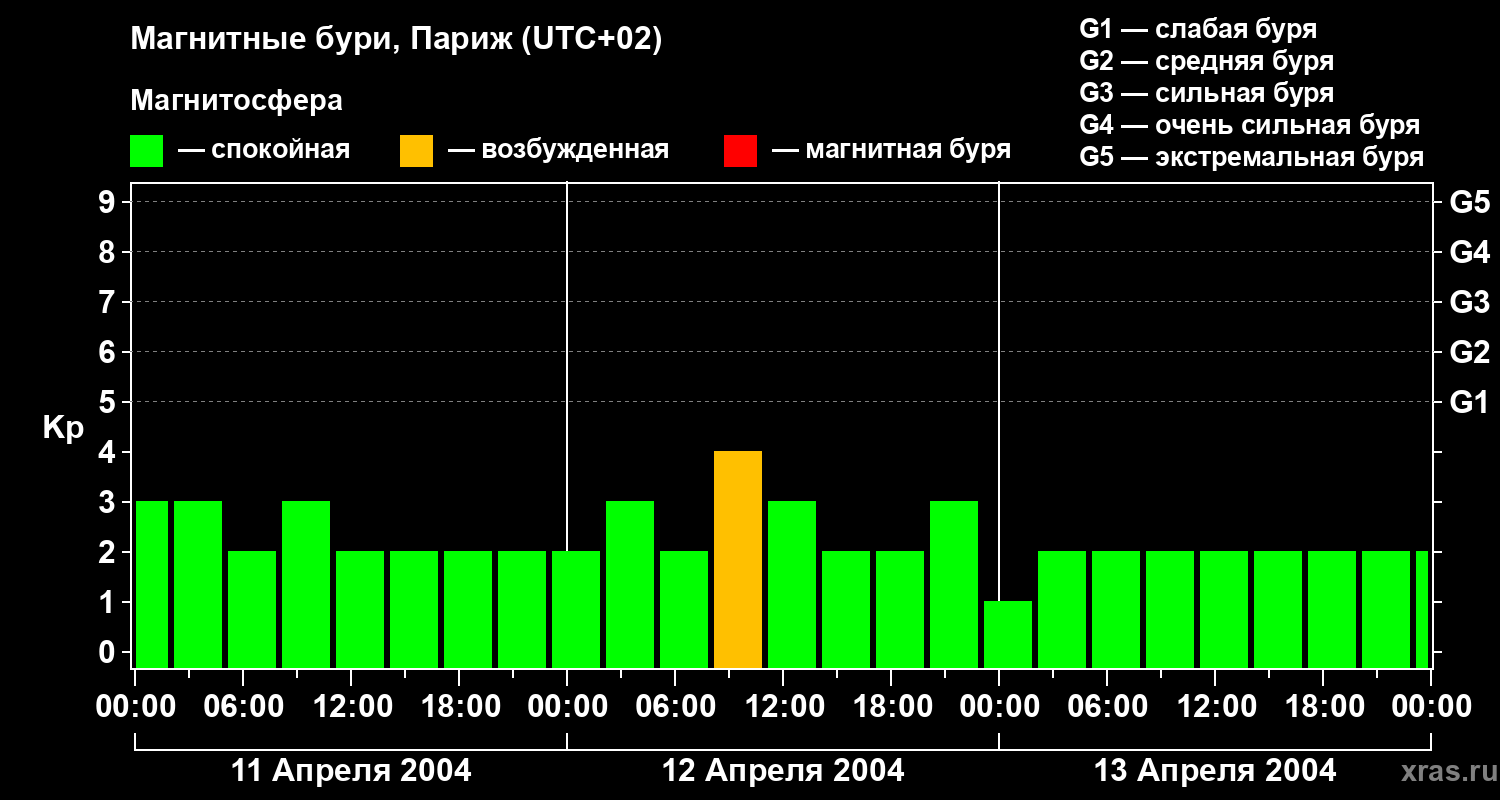Click the "G1 — слабая буря" line

(1198, 29)
